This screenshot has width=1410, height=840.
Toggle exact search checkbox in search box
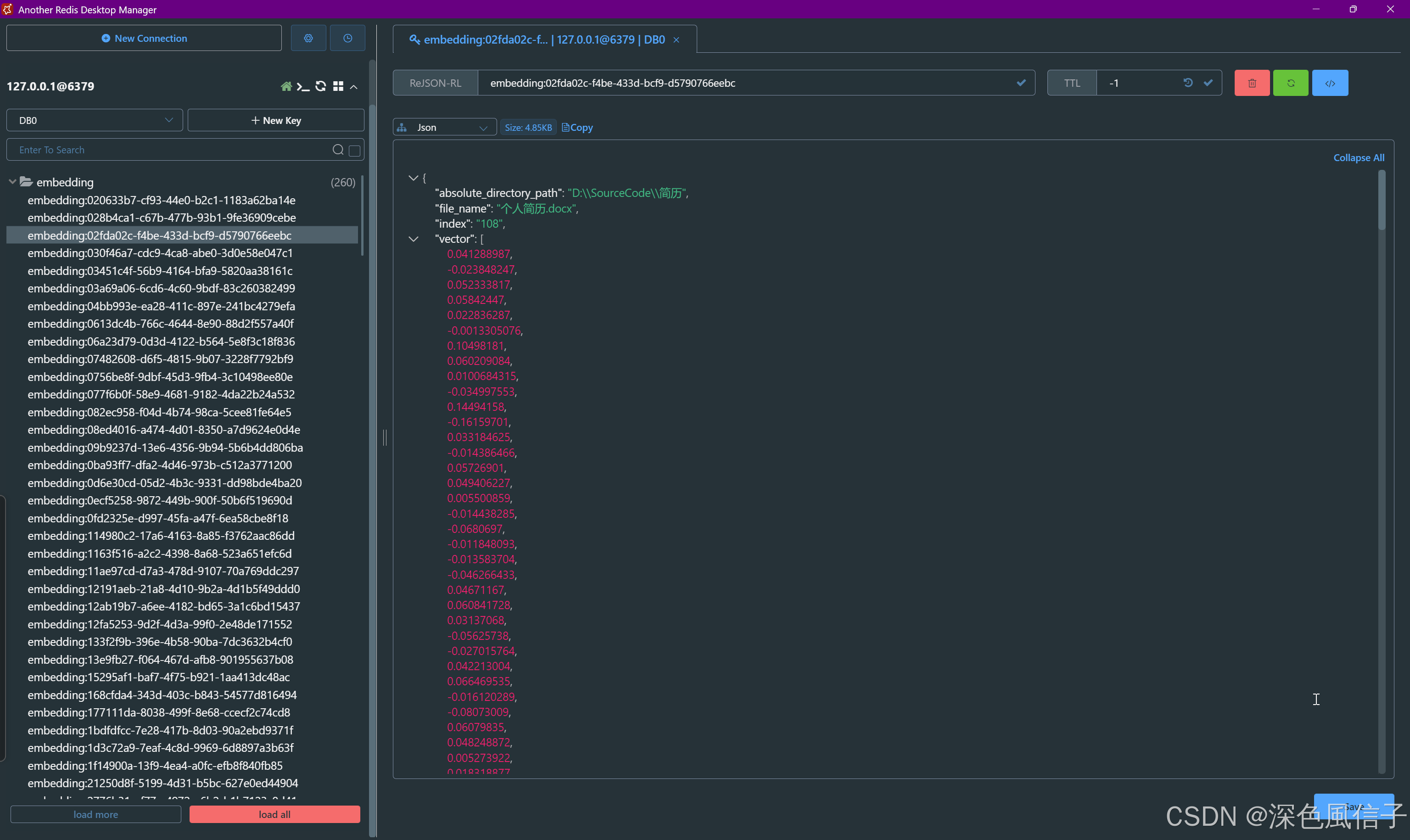pos(355,150)
